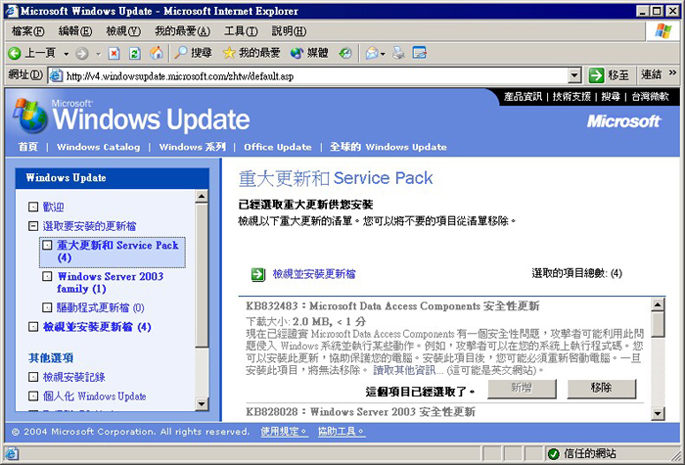Open 個人化 Windows Update link
Viewport: 685px width, 465px height.
(94, 396)
